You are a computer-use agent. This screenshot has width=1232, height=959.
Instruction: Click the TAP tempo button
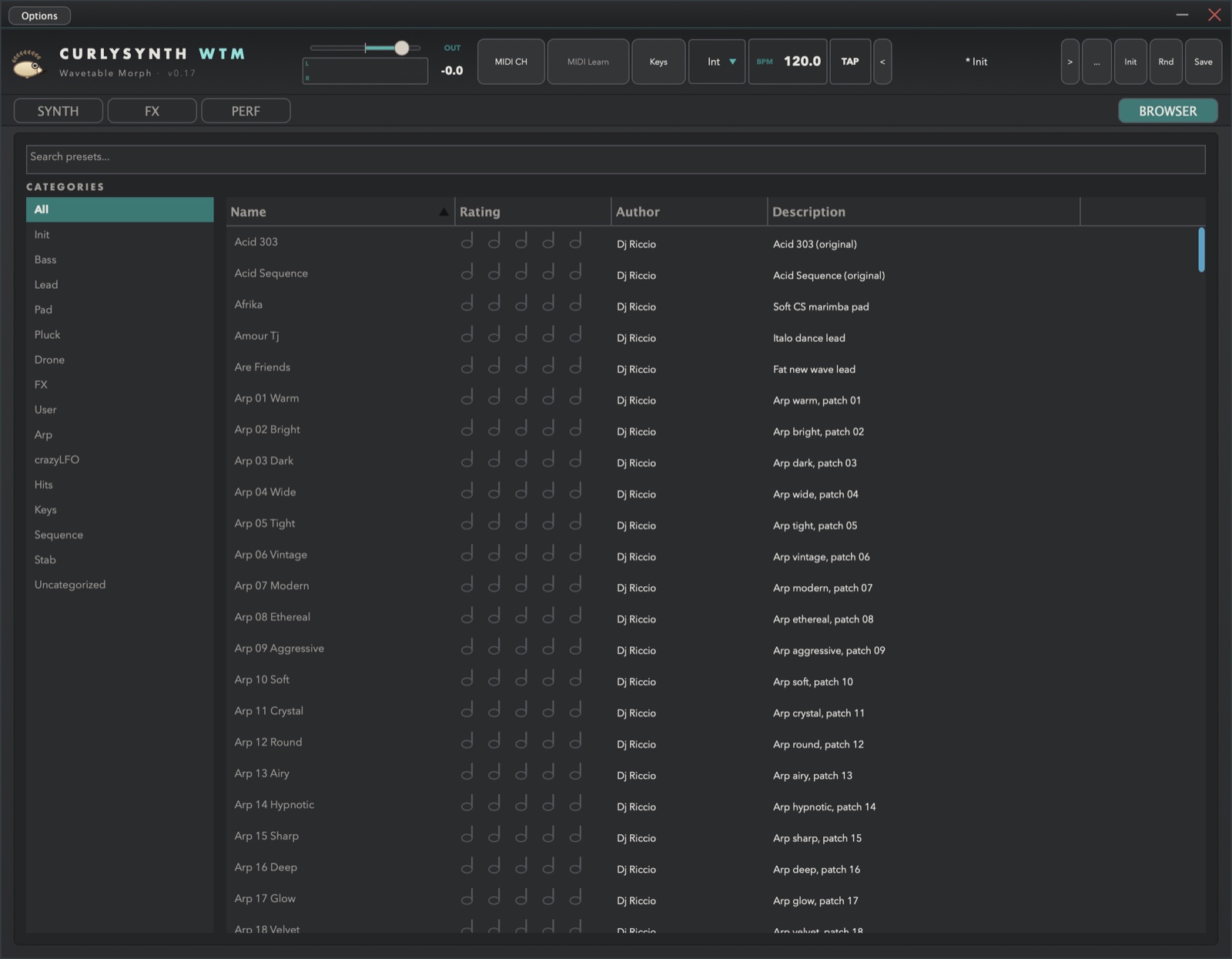(x=850, y=62)
